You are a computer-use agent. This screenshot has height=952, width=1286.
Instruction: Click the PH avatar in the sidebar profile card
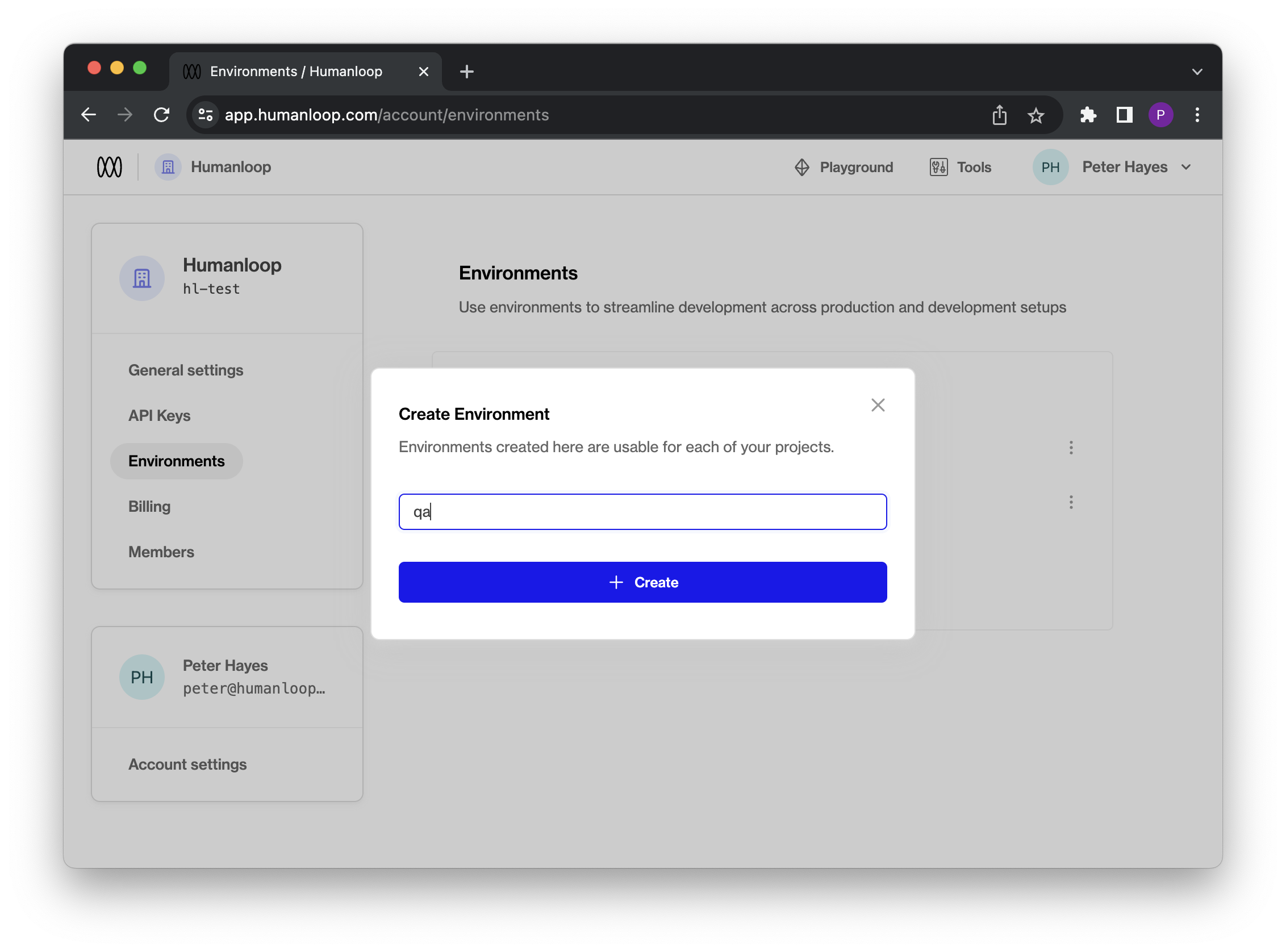click(142, 677)
